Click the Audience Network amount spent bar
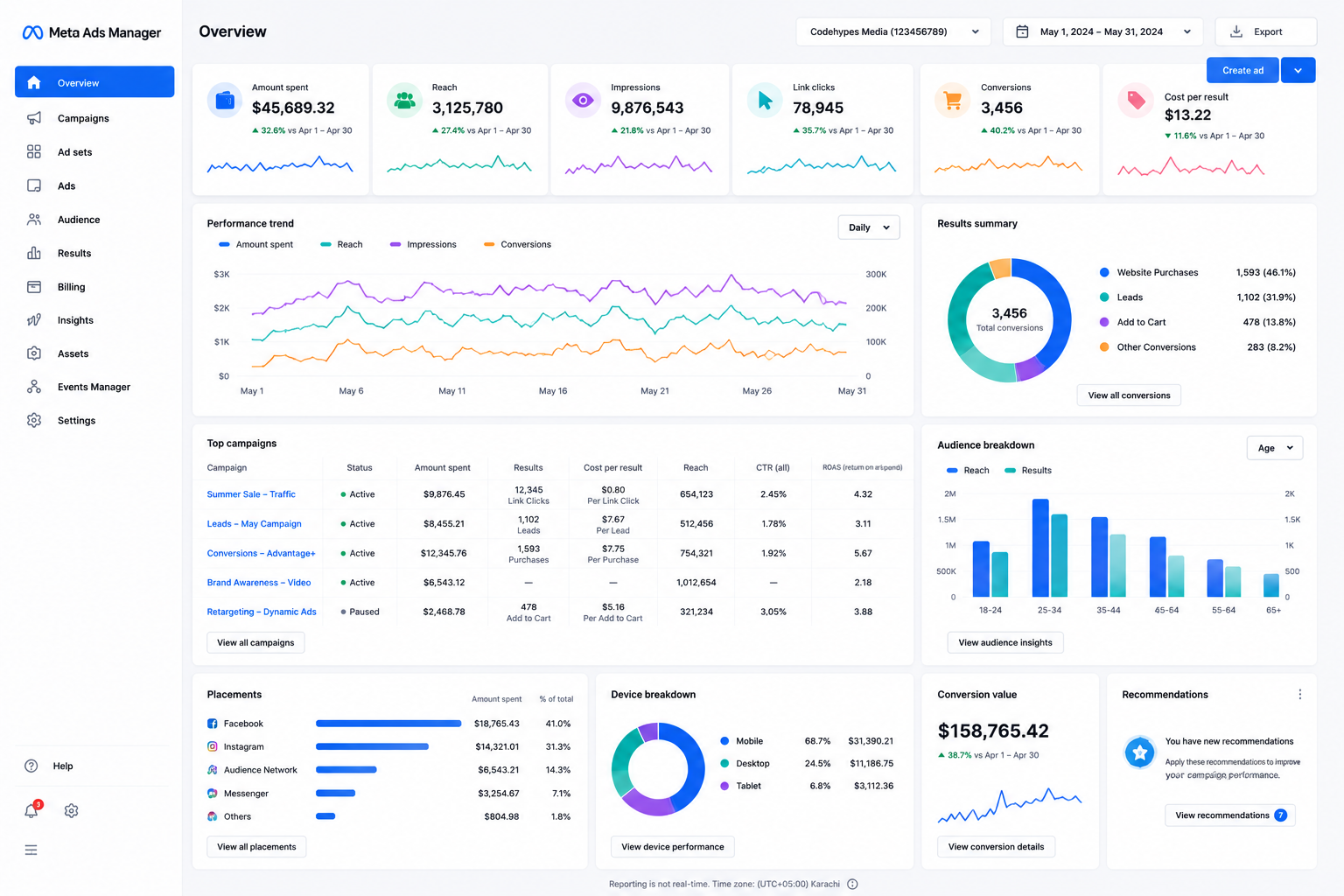The image size is (1344, 896). click(x=346, y=770)
